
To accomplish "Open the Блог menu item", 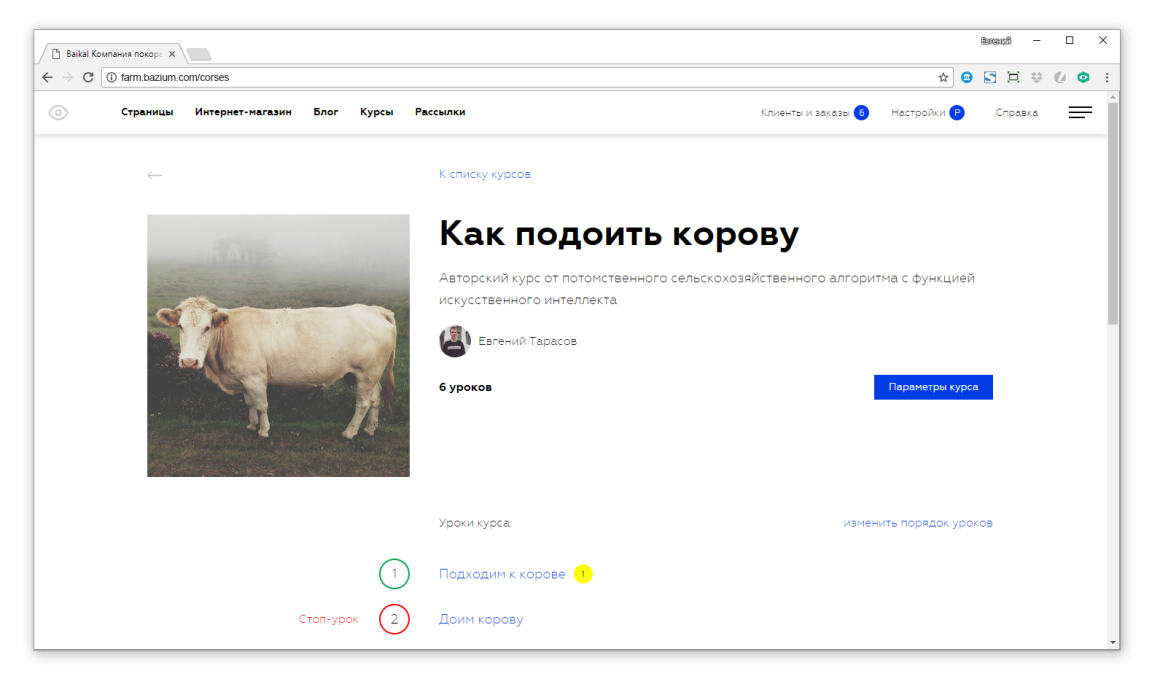I will click(x=326, y=112).
